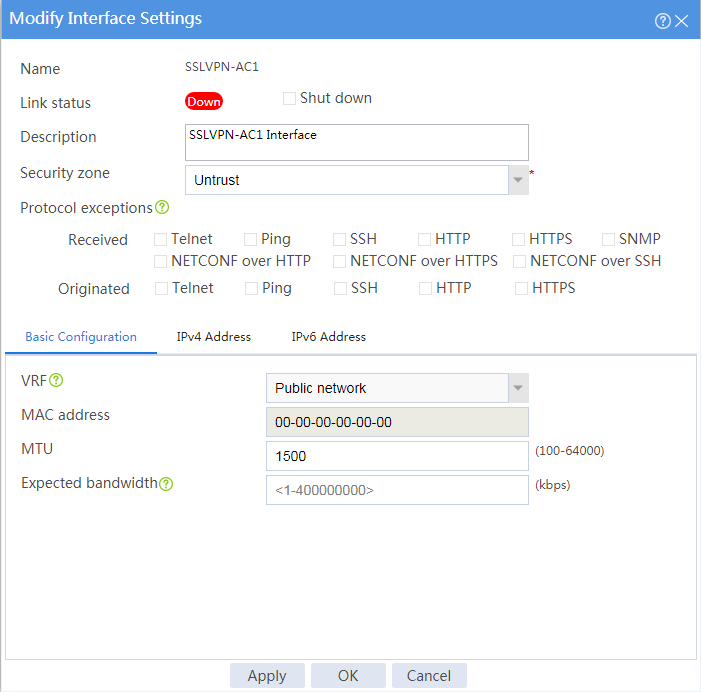Screen dimensions: 701x692
Task: Click the Apply button
Action: pos(267,675)
